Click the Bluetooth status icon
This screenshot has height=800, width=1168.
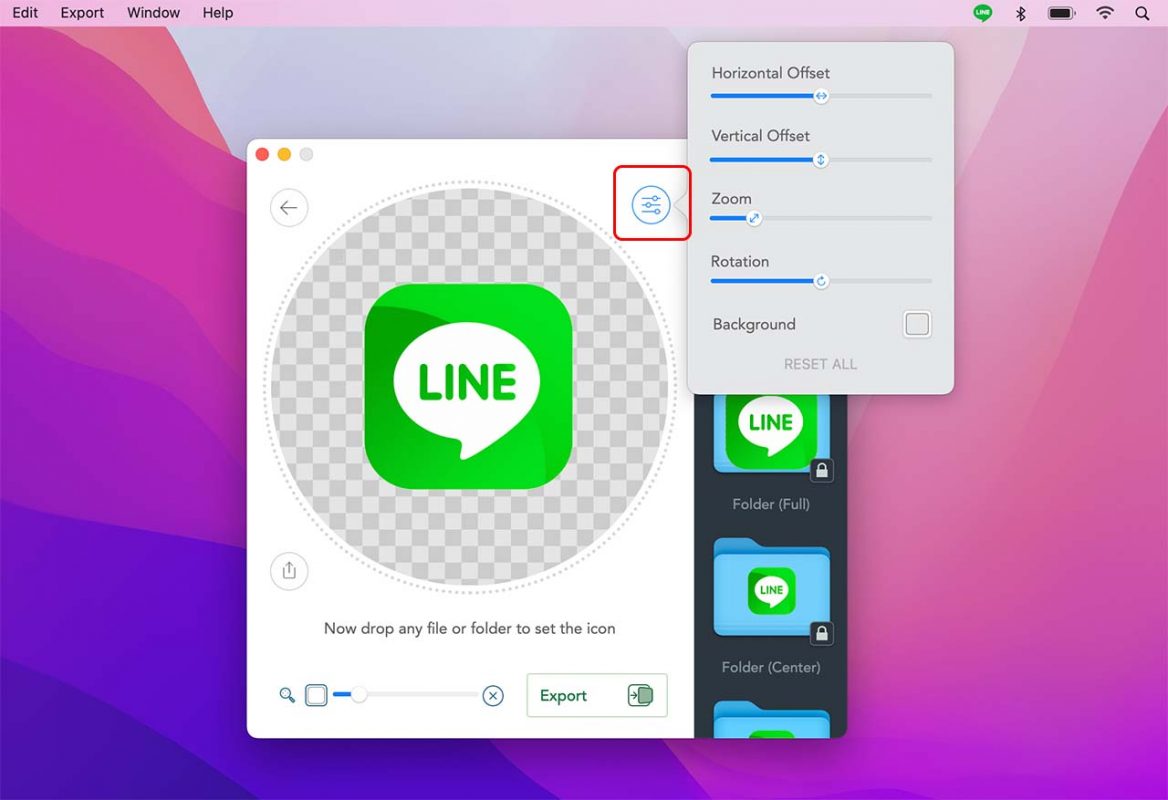(x=1021, y=13)
